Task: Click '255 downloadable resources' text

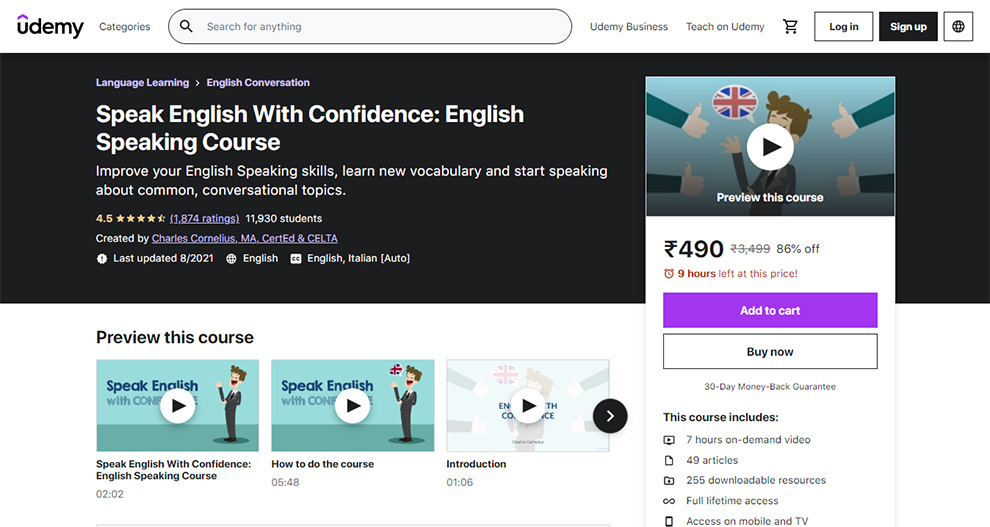Action: [756, 480]
